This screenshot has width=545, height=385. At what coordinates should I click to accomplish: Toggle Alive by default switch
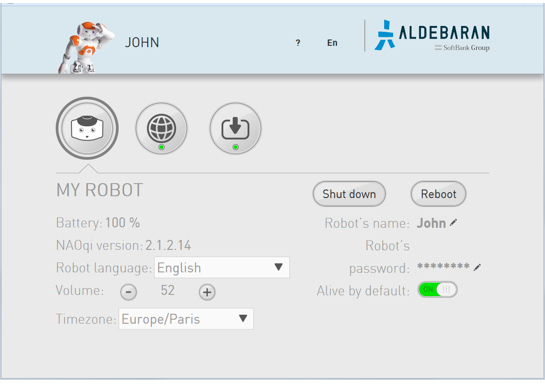437,290
